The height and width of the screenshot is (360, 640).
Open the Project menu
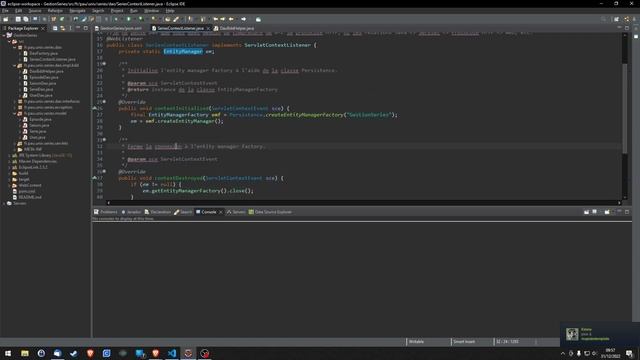coord(117,11)
